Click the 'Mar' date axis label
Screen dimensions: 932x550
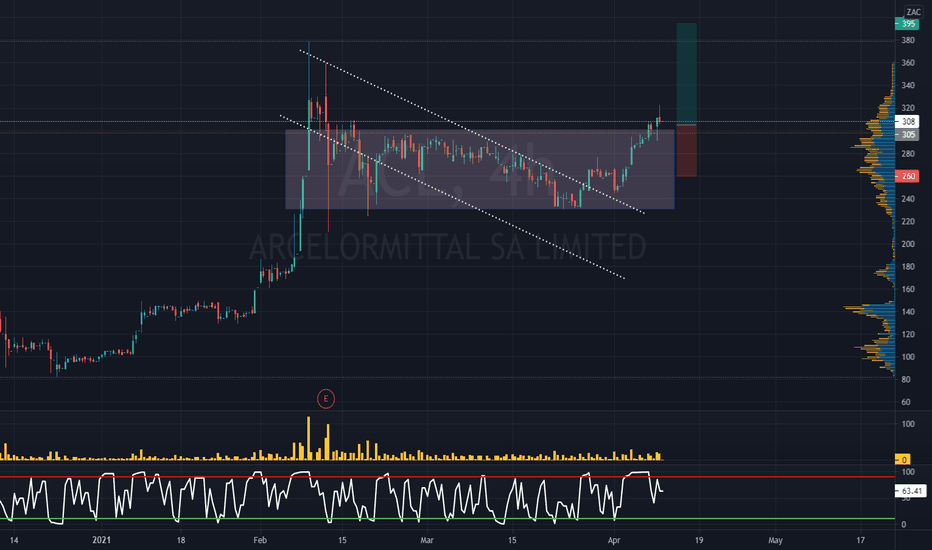[427, 540]
